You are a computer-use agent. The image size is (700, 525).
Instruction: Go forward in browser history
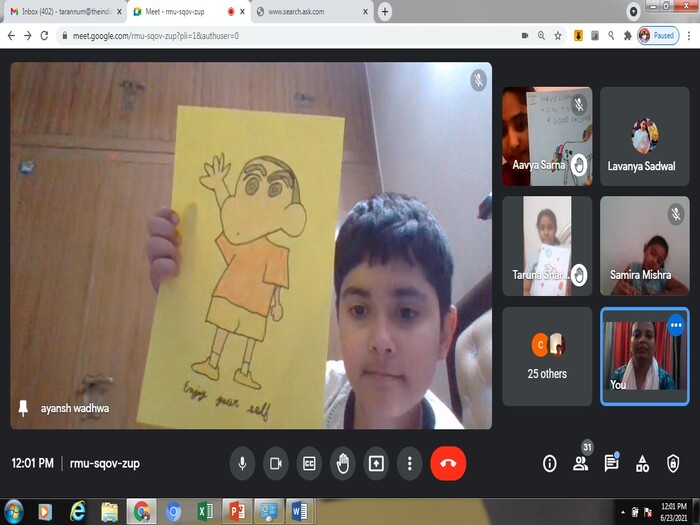(28, 36)
